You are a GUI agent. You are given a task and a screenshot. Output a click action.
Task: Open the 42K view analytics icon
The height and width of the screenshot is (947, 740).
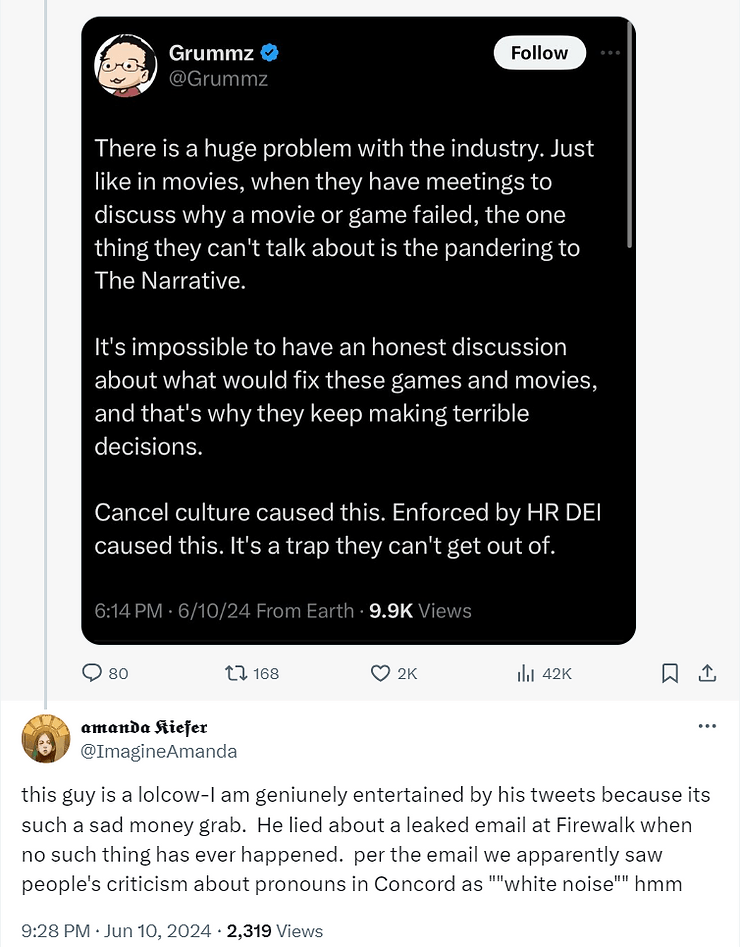click(525, 673)
